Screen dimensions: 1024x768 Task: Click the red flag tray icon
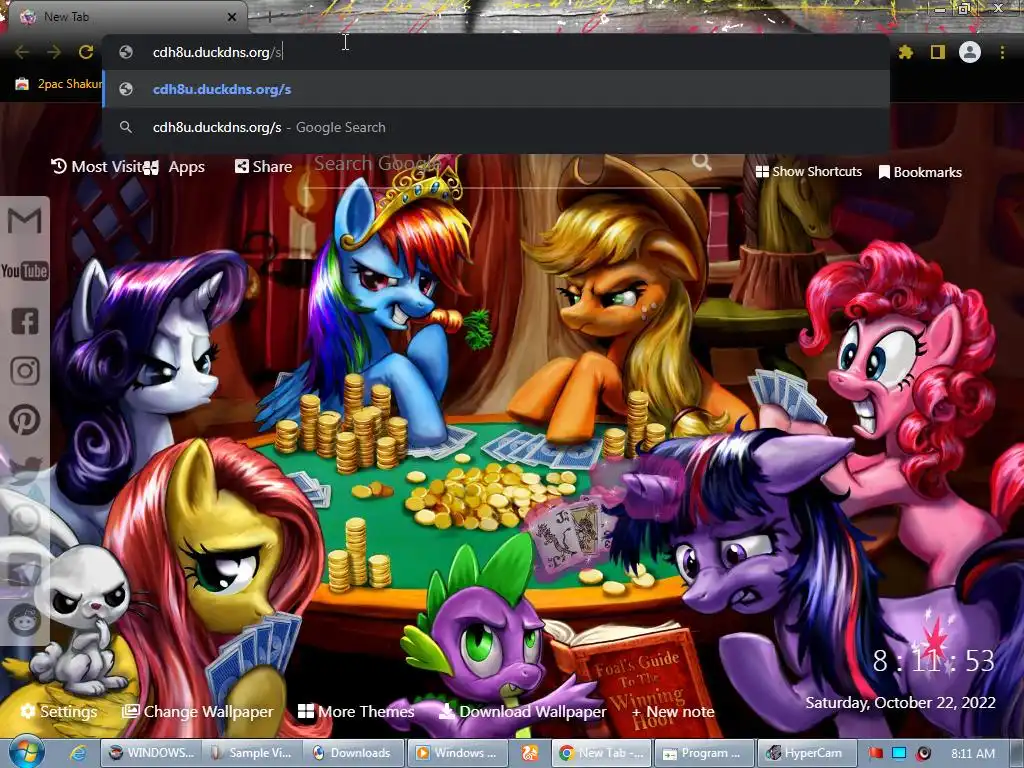point(875,753)
